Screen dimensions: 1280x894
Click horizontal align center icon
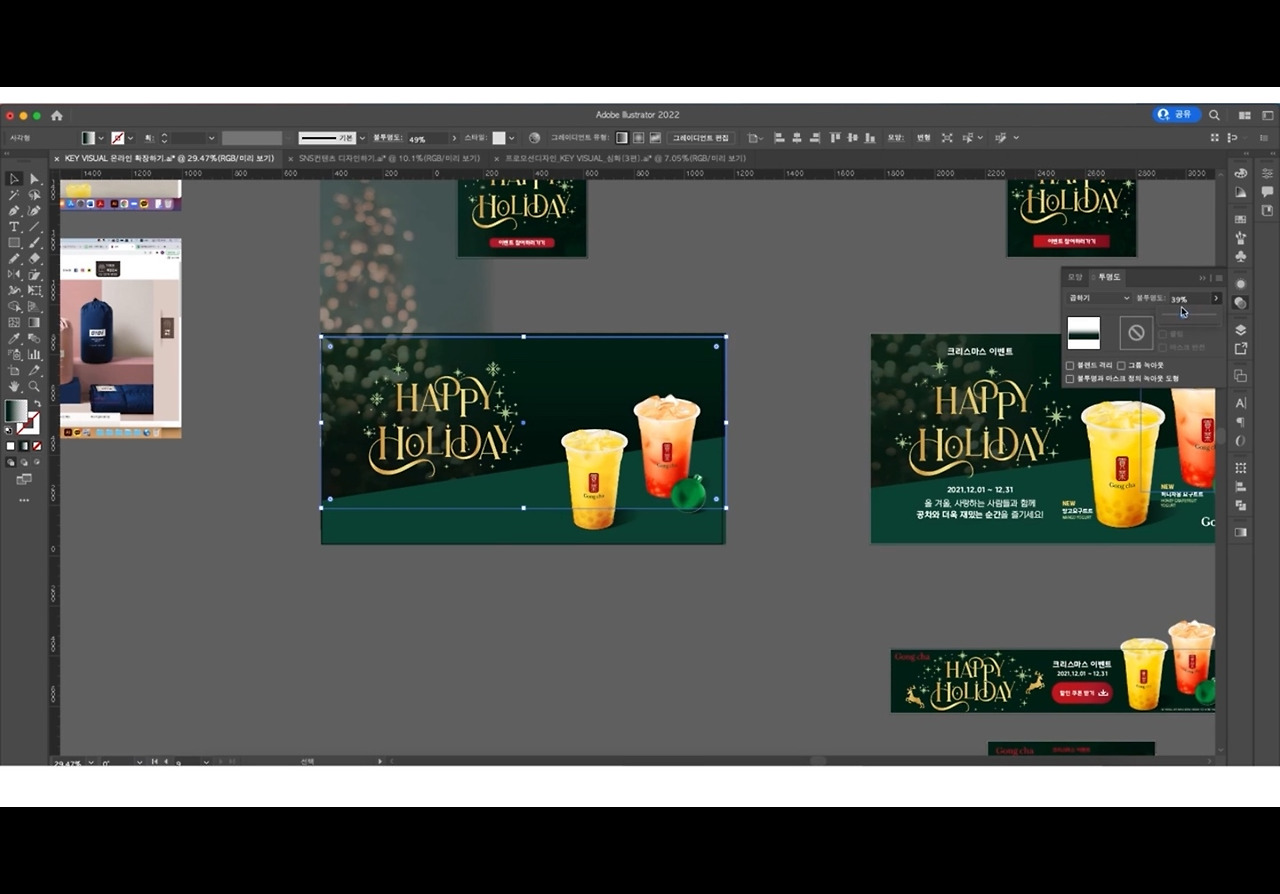click(x=797, y=137)
